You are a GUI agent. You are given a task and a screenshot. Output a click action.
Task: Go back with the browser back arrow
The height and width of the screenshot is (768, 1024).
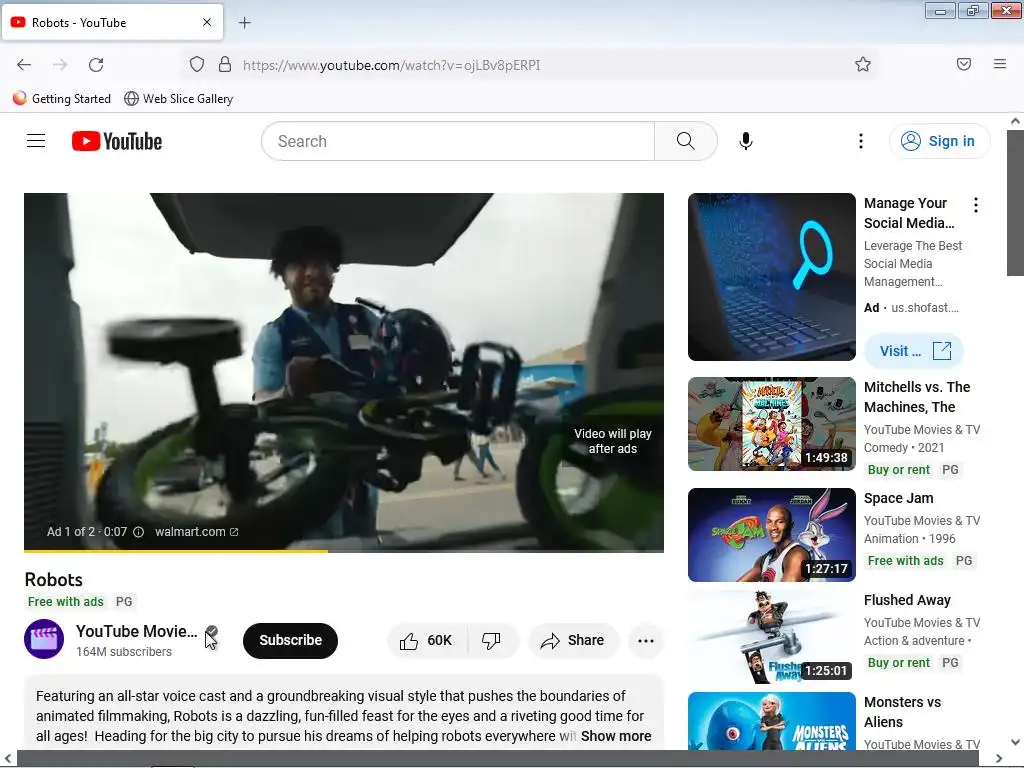pyautogui.click(x=24, y=65)
